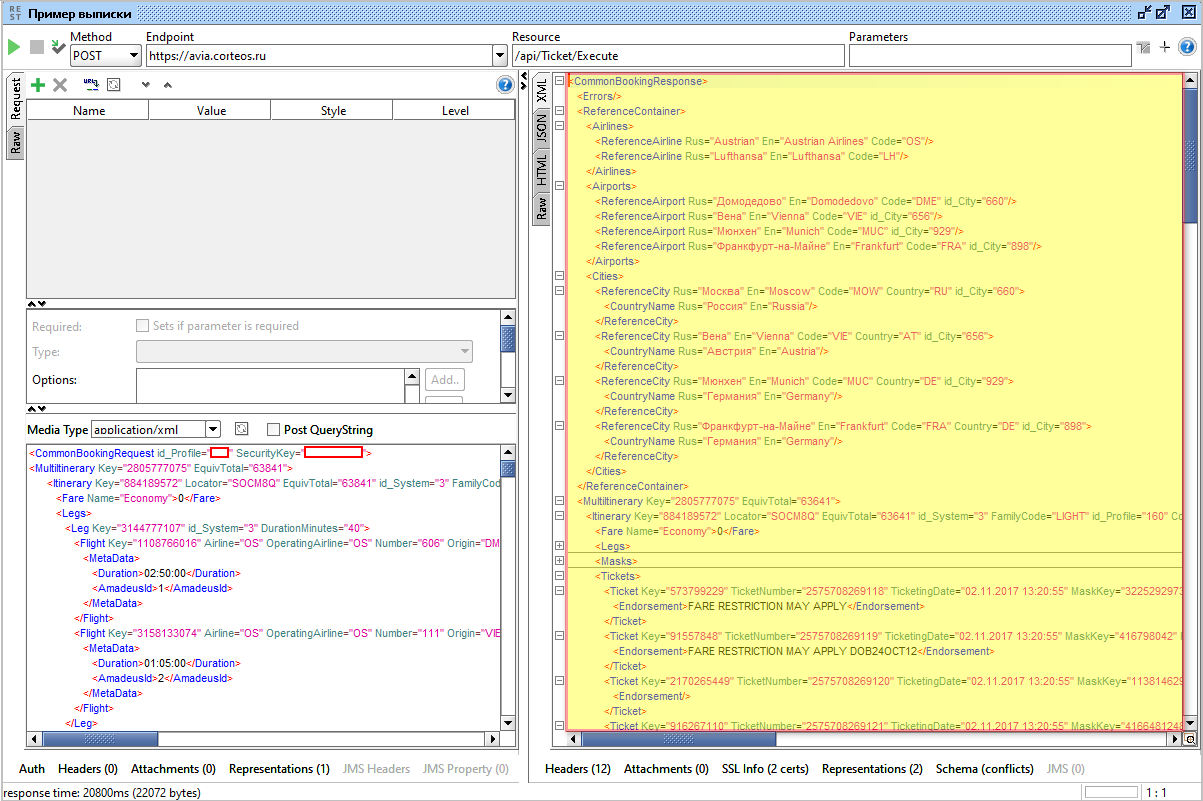Viewport: 1203px width, 801px height.
Task: Switch to the JSON response tab
Action: (541, 127)
